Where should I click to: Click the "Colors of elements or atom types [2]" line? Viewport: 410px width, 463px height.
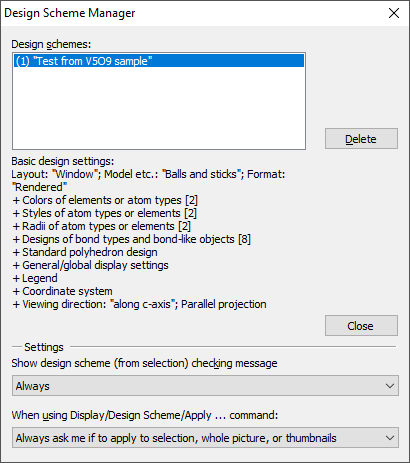click(x=105, y=200)
